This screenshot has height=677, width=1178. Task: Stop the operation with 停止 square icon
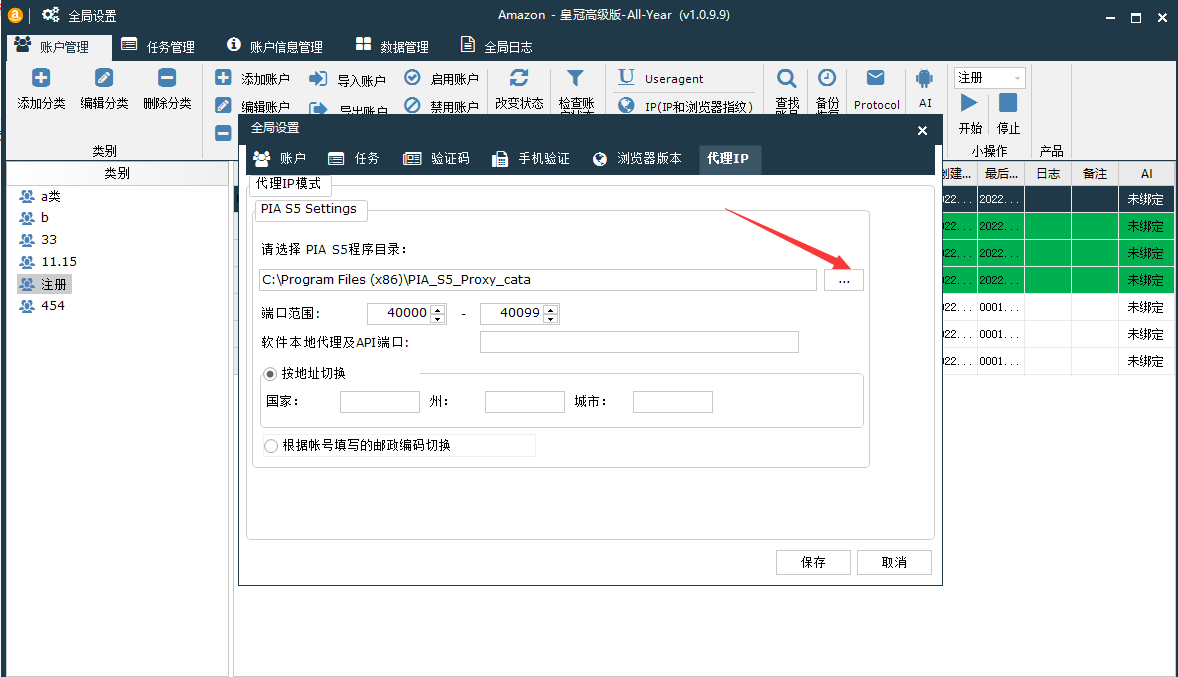(x=1008, y=103)
